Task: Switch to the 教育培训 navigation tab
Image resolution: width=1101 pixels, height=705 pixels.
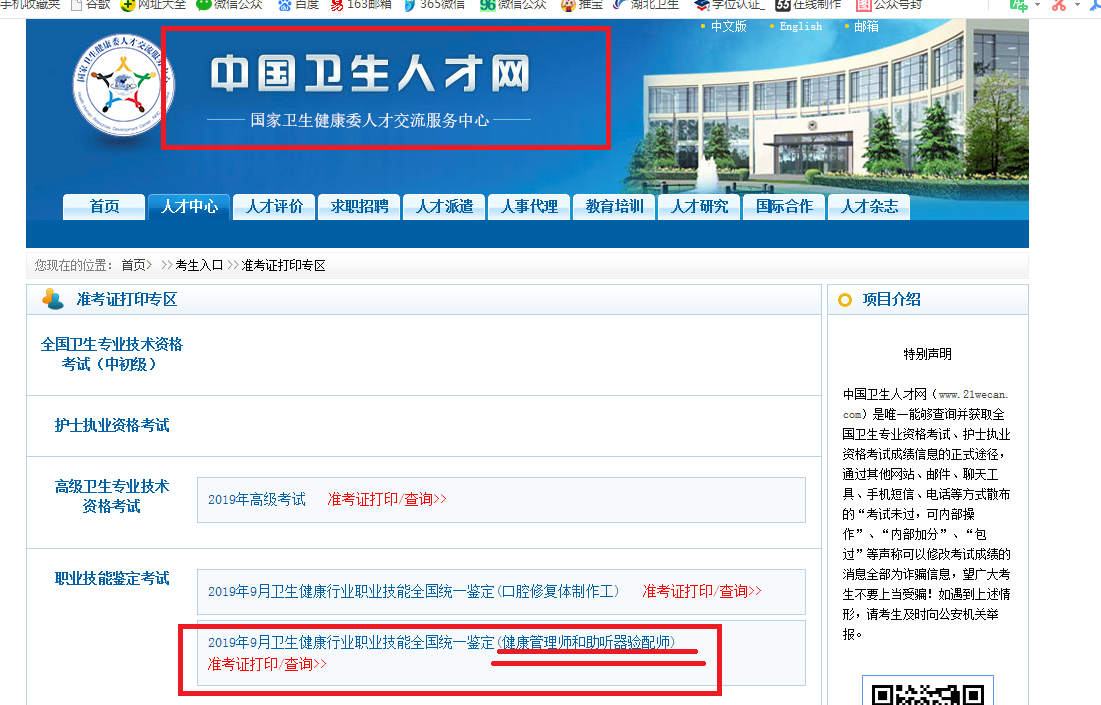Action: [614, 206]
